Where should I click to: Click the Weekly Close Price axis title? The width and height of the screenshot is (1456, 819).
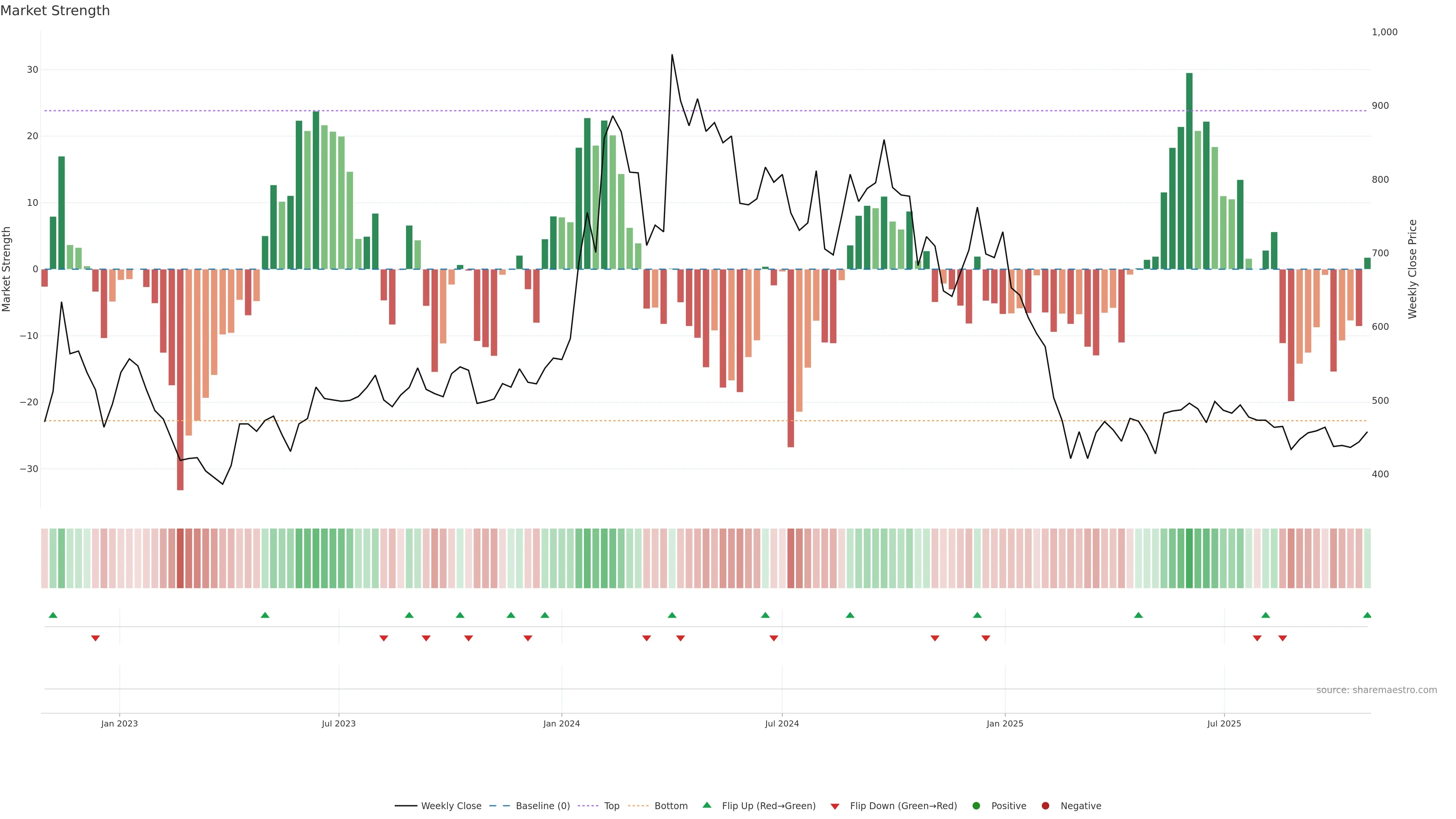point(1412,269)
